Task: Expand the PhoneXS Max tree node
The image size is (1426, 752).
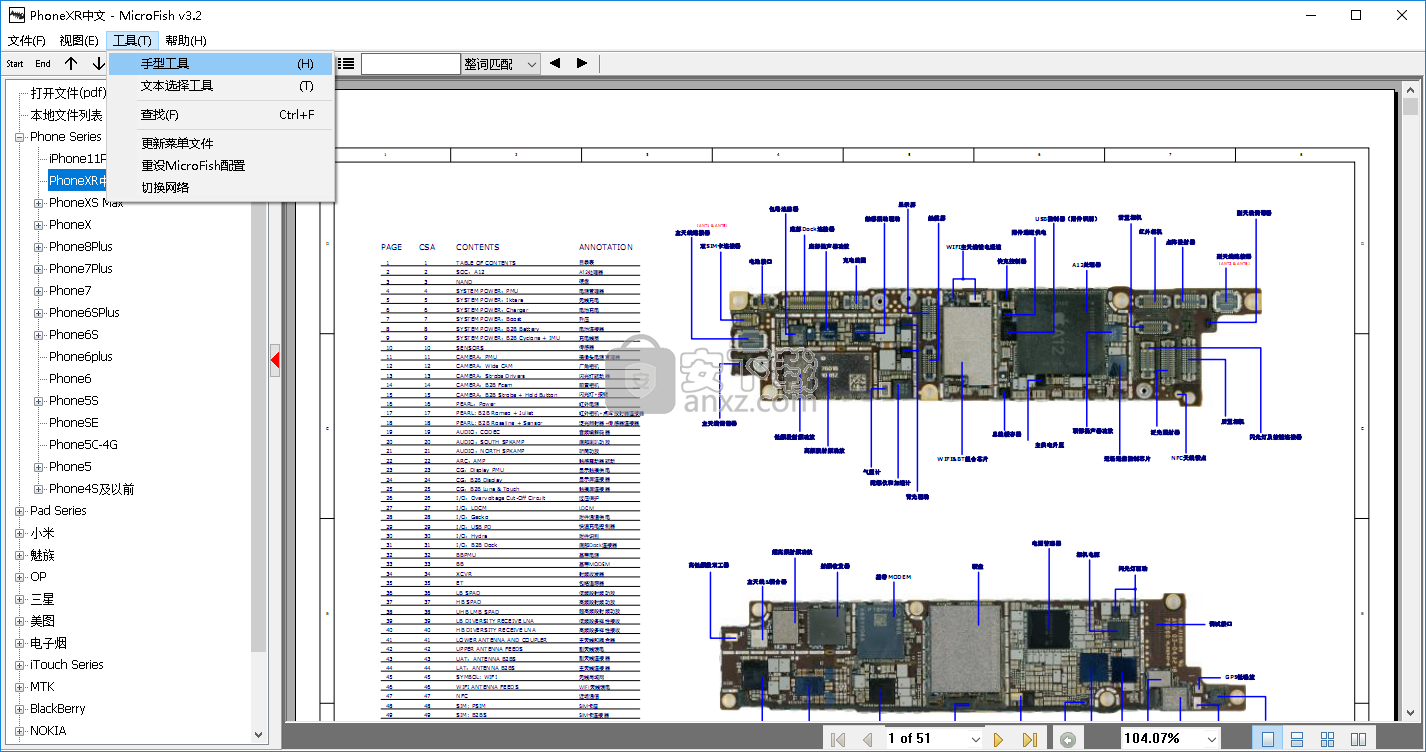Action: (39, 203)
